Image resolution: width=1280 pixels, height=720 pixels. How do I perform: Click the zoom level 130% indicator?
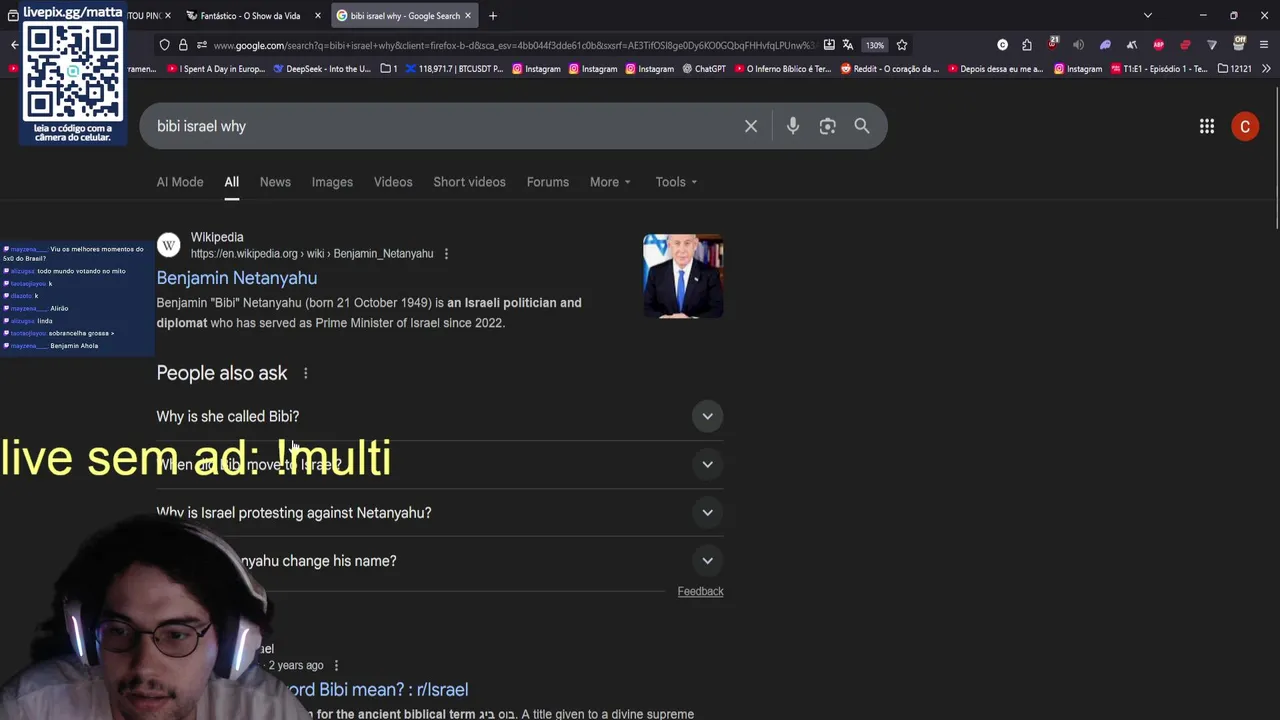click(x=875, y=45)
